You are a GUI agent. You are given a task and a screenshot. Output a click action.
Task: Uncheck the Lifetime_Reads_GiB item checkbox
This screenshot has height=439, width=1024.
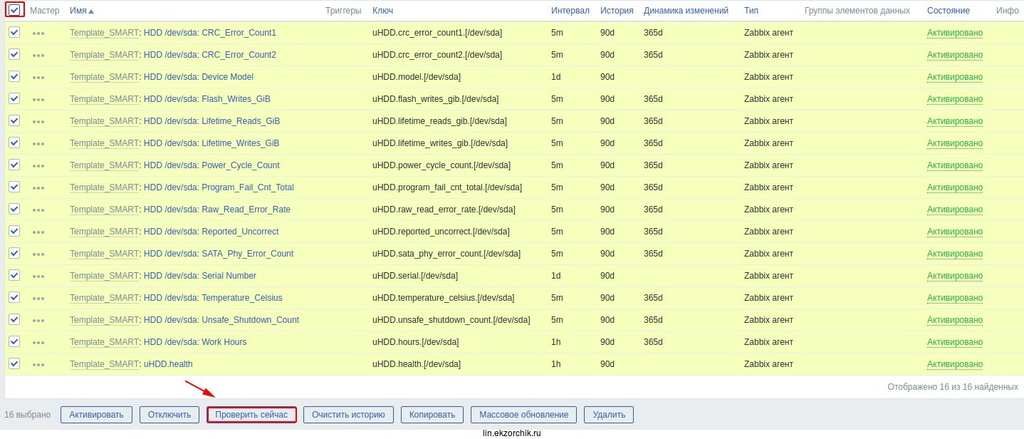click(14, 121)
